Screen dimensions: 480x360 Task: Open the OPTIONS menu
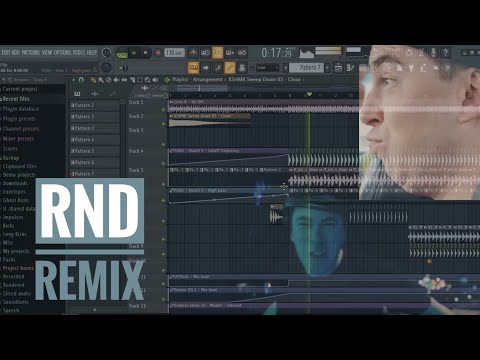coord(62,52)
